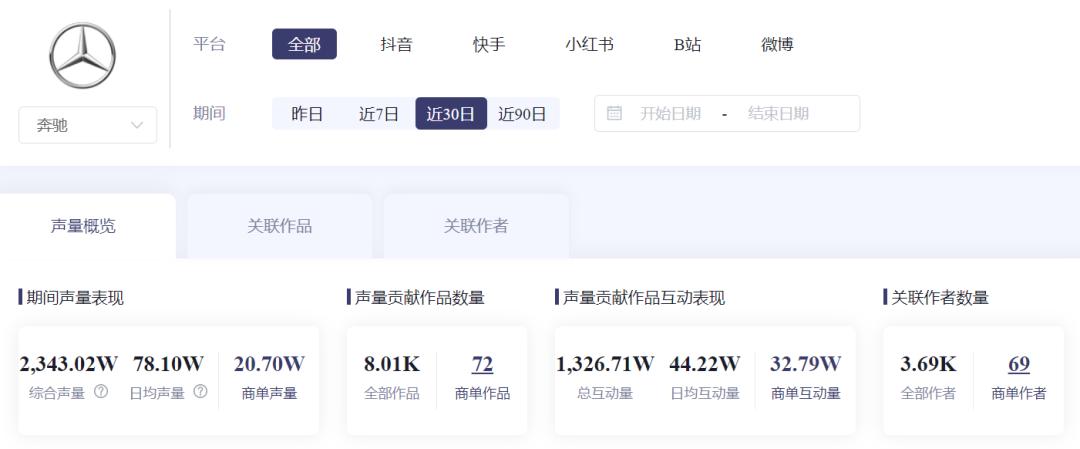This screenshot has height=449, width=1080.
Task: Choose the 近30日 period option
Action: click(x=451, y=114)
